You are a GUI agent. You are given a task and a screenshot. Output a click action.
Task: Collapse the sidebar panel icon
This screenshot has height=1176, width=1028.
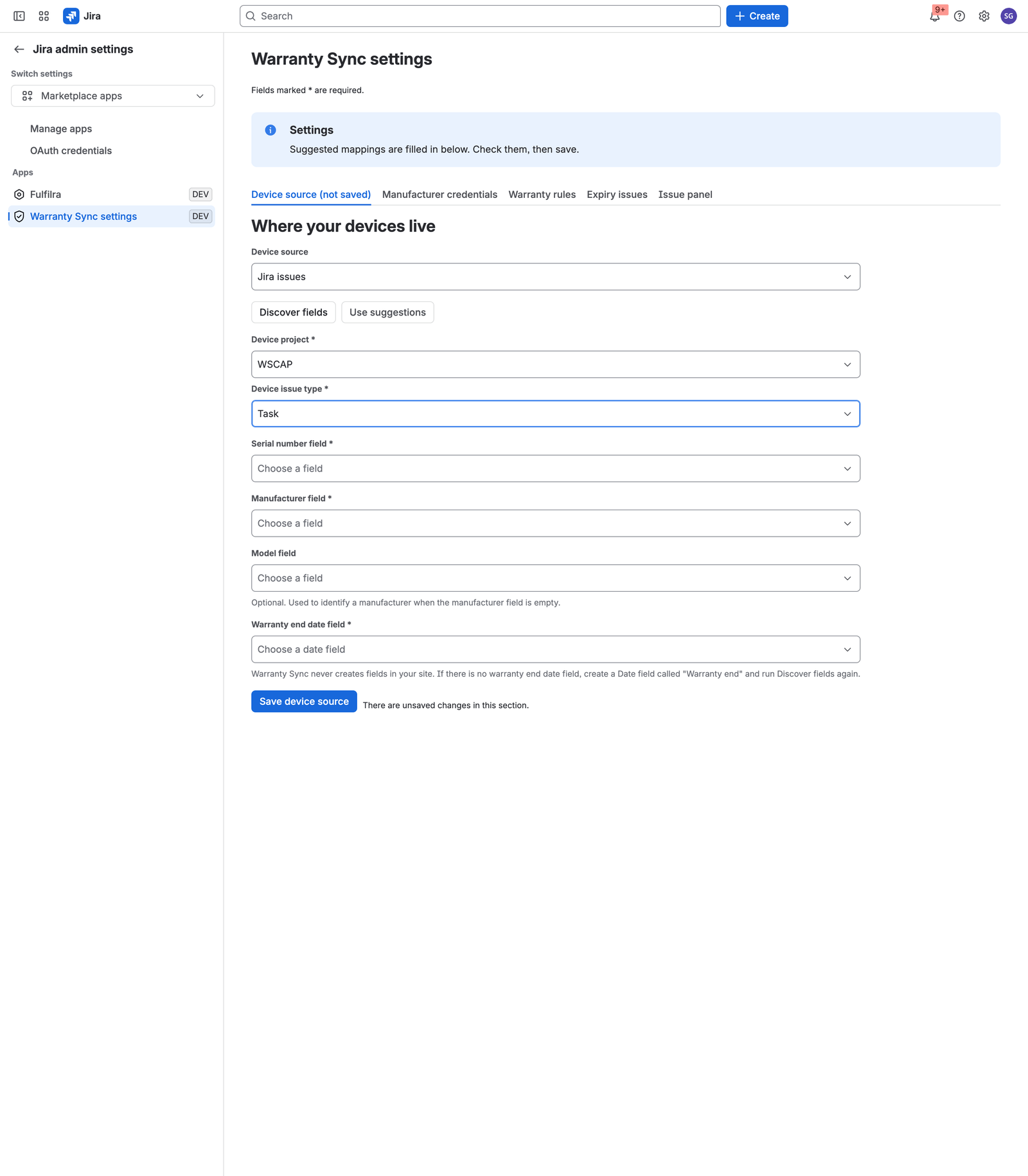pyautogui.click(x=19, y=16)
